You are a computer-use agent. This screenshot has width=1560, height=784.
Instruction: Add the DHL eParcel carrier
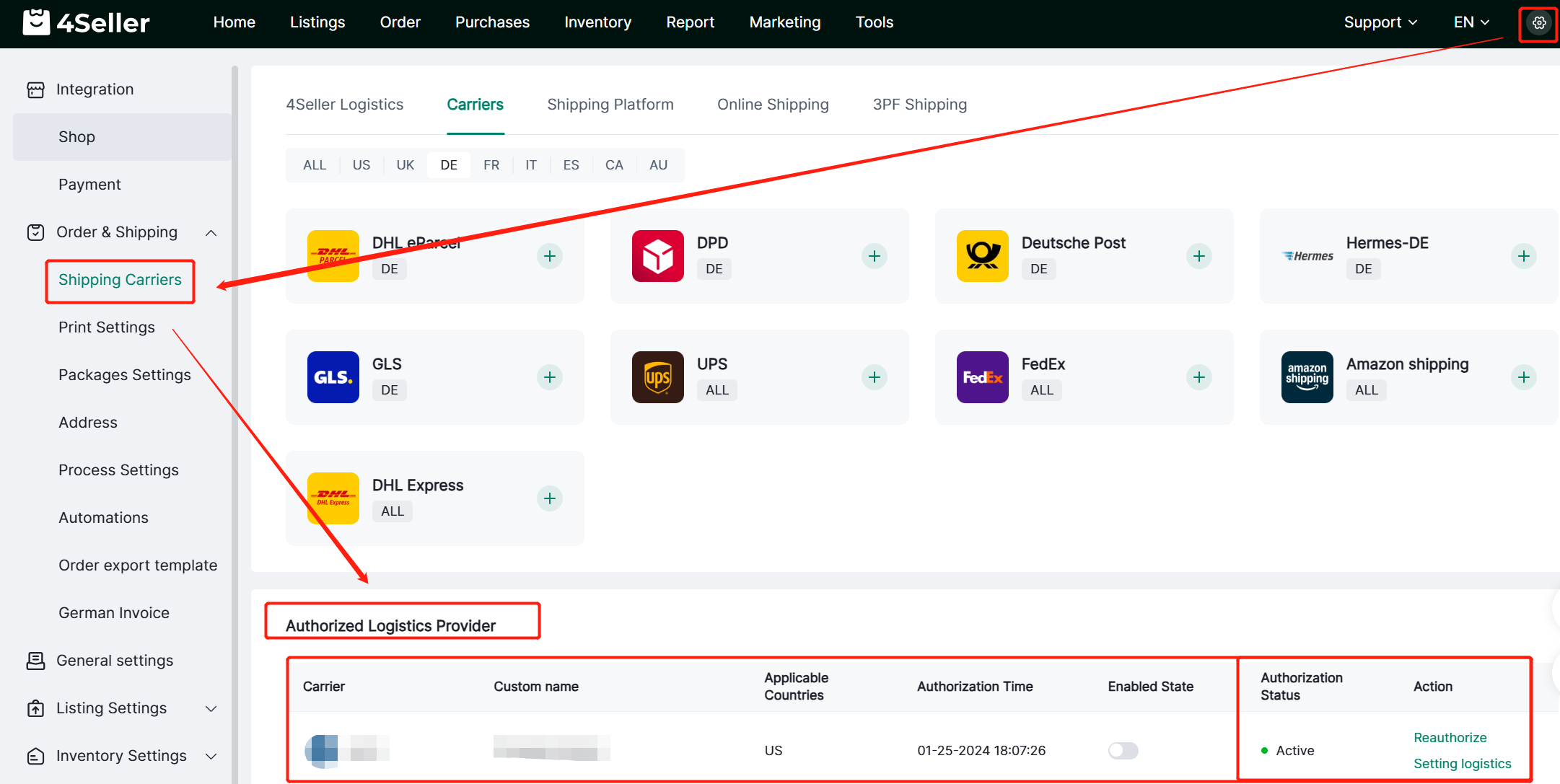(x=550, y=256)
